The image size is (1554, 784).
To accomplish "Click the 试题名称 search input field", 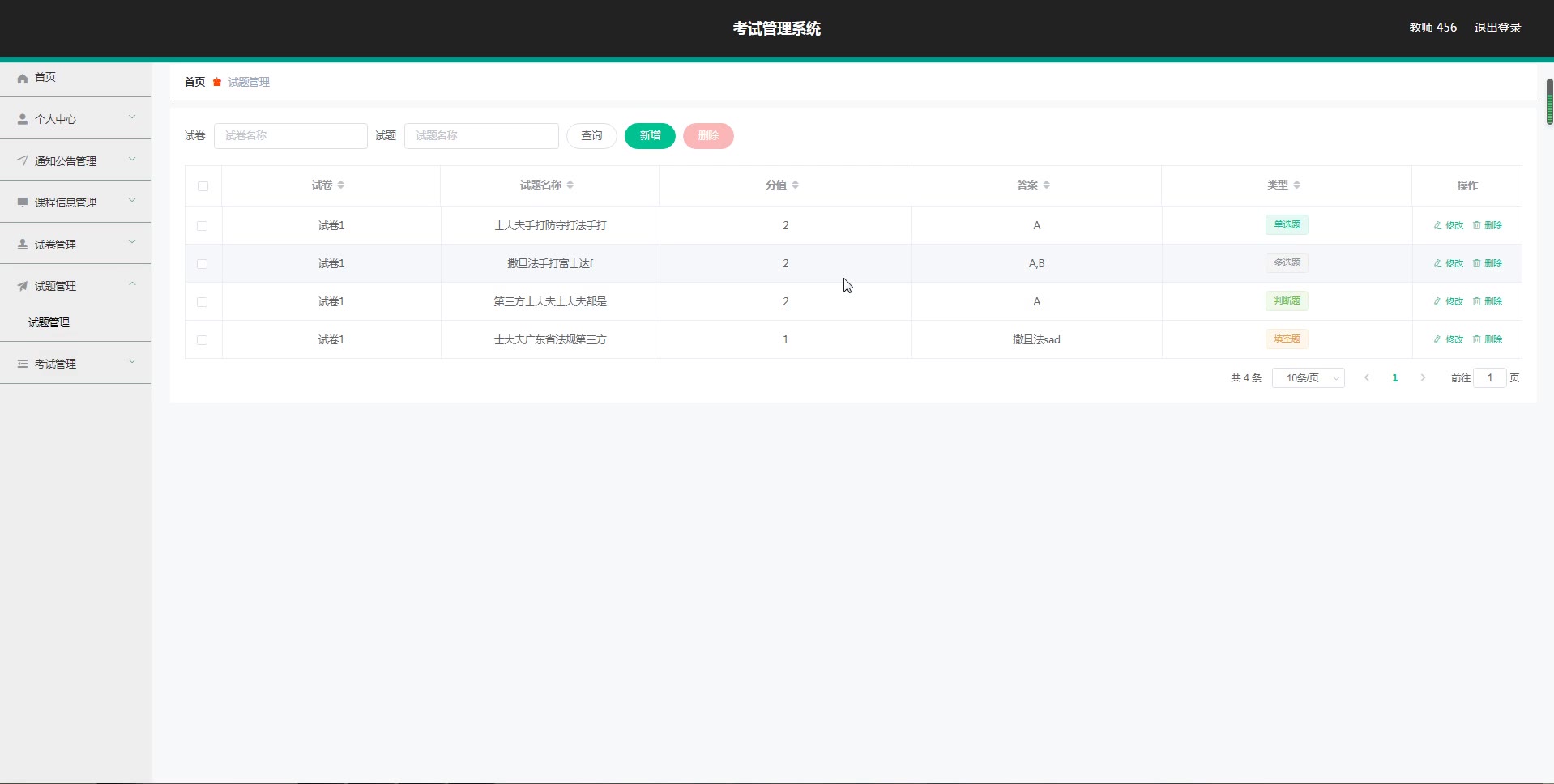I will 481,136.
